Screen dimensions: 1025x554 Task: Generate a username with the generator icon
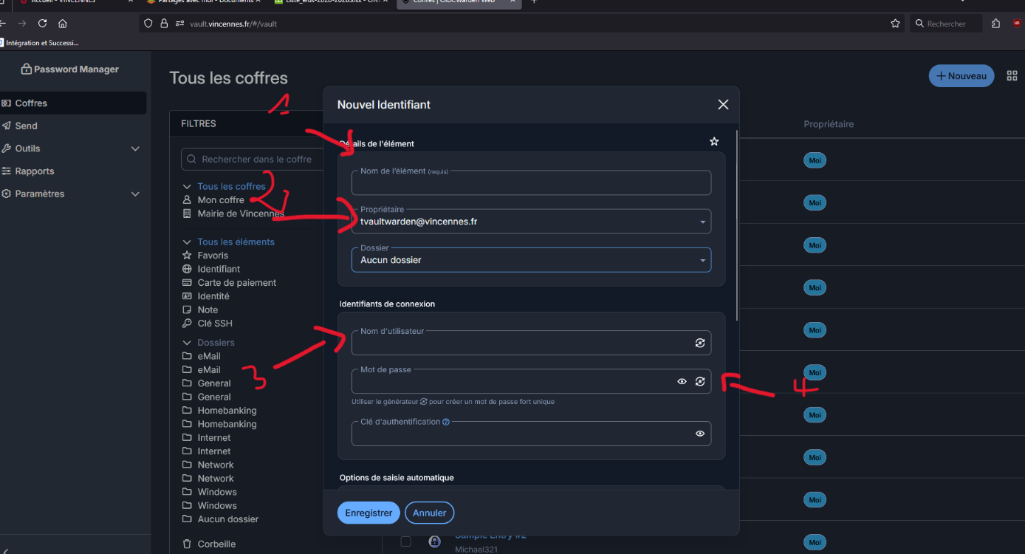tap(699, 343)
